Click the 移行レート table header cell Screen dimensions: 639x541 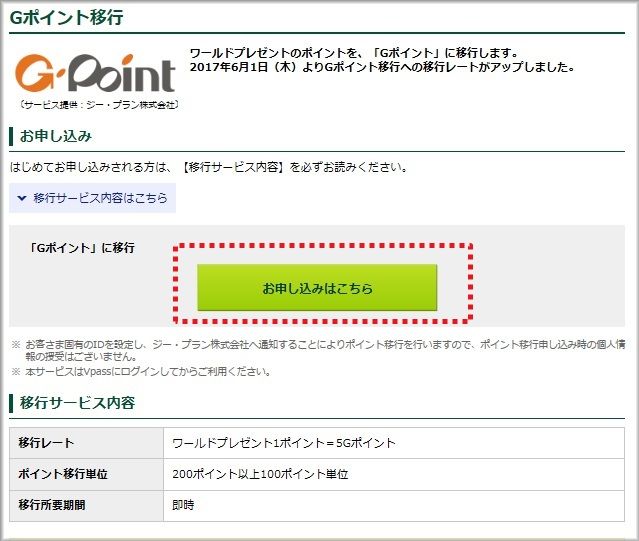(86, 443)
